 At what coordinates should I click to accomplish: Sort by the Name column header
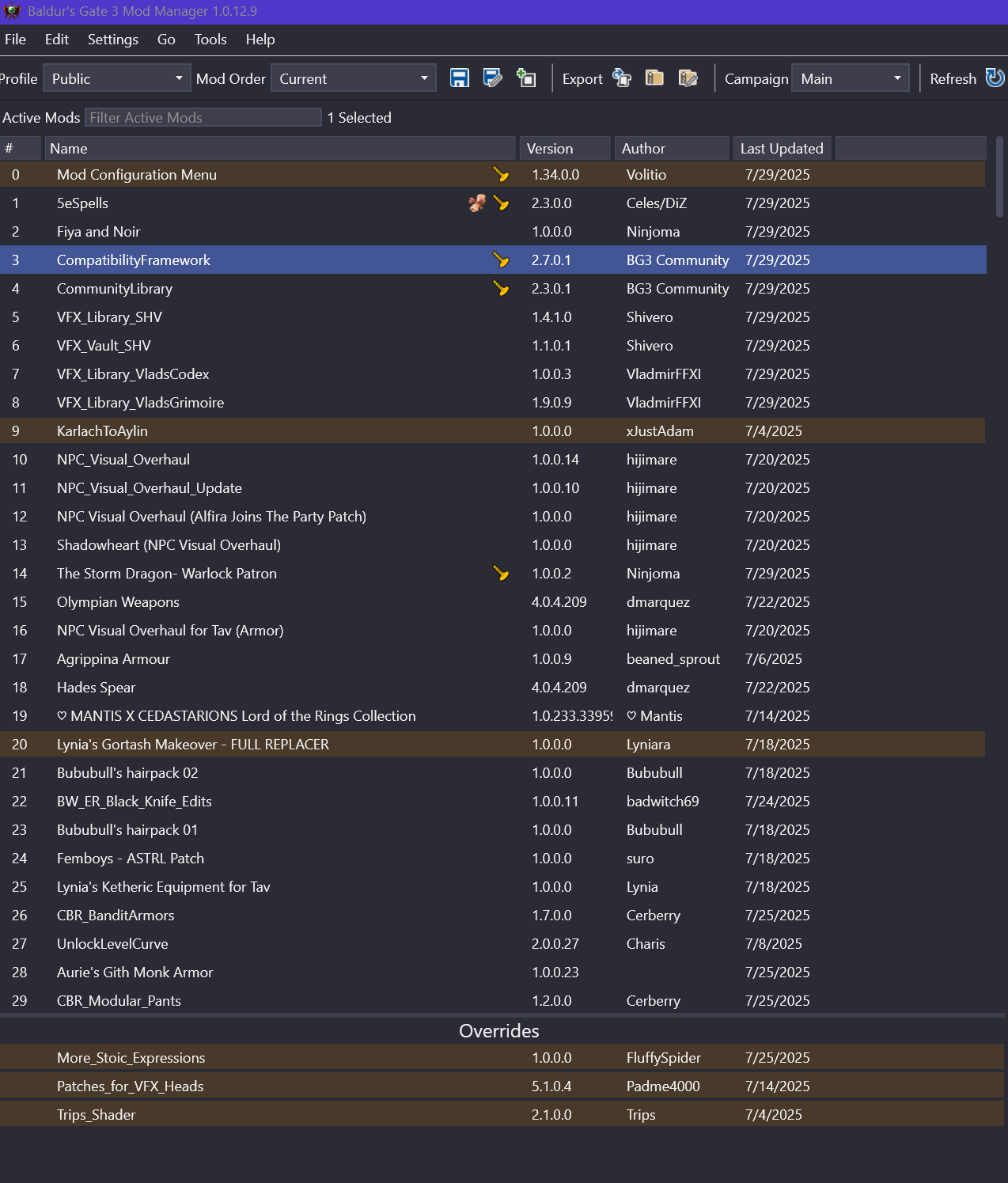280,148
